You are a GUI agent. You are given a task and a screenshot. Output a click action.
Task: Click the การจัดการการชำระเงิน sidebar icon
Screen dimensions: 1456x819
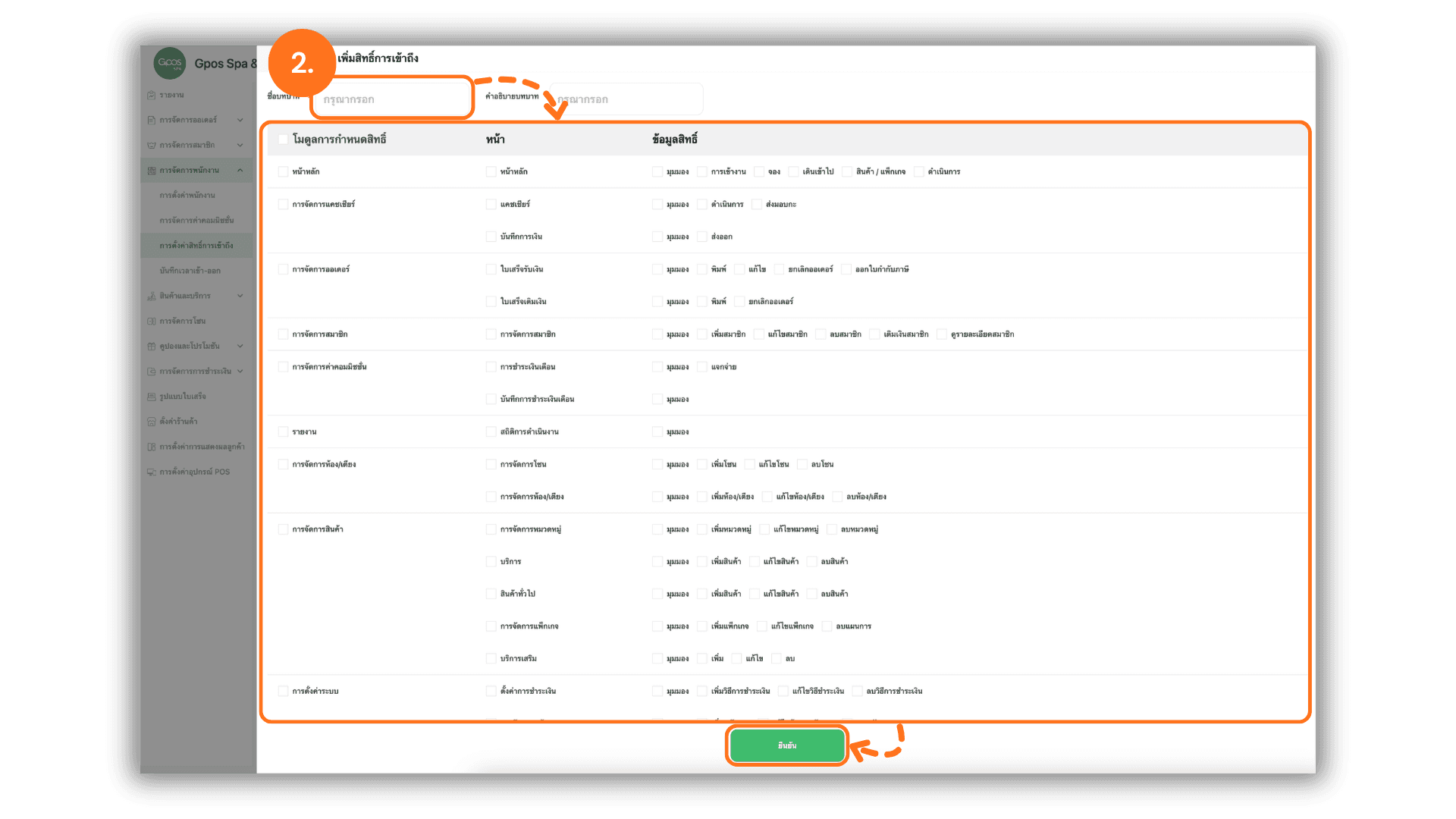click(x=152, y=371)
